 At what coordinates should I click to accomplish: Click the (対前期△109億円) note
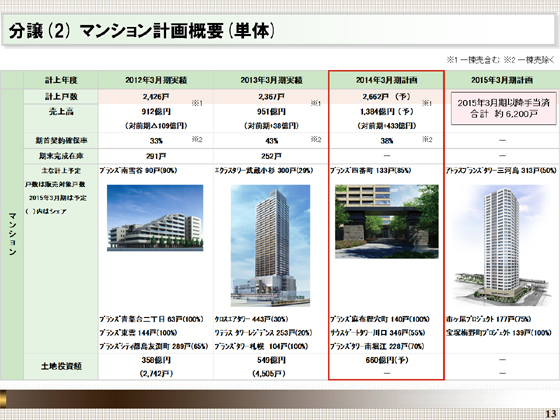click(156, 126)
